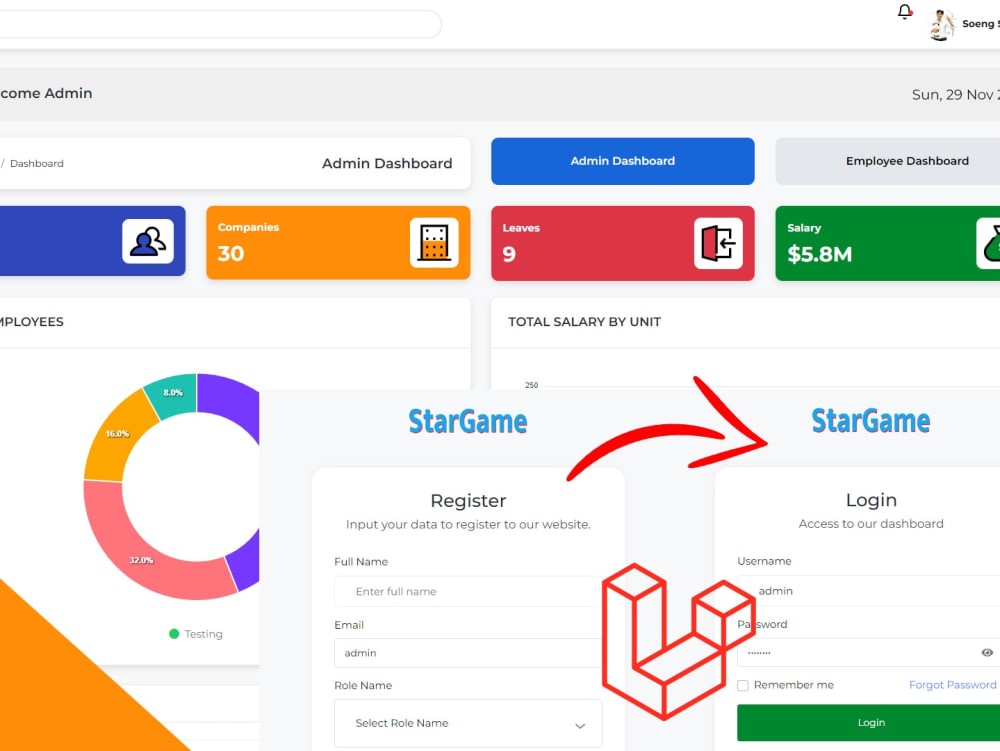
Task: Toggle password visibility eye icon
Action: (x=987, y=652)
